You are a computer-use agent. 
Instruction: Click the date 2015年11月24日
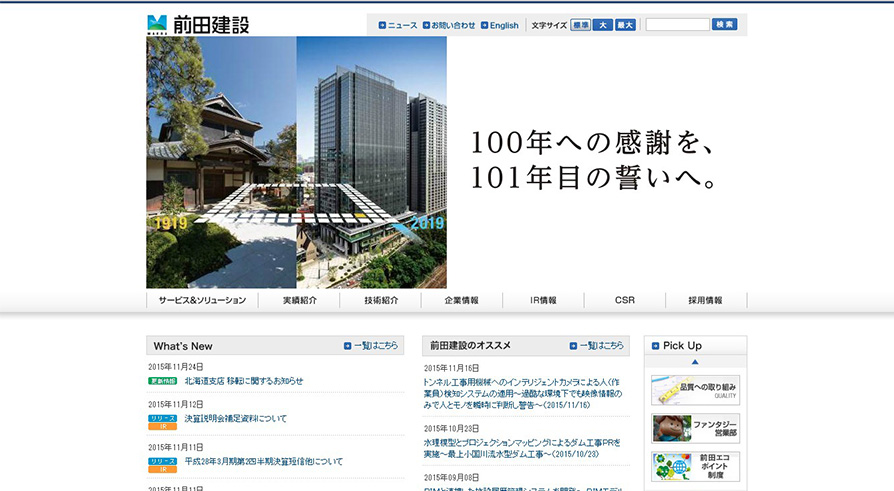tap(176, 367)
